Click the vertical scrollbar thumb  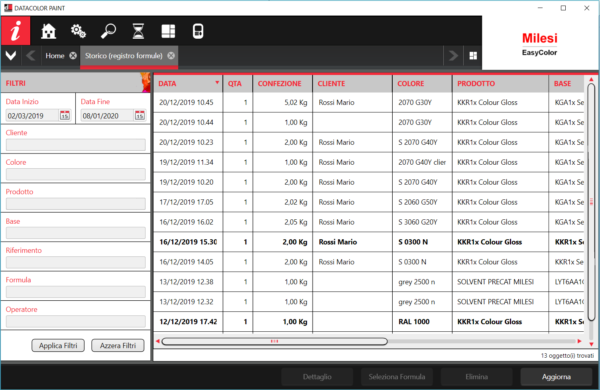click(x=591, y=202)
